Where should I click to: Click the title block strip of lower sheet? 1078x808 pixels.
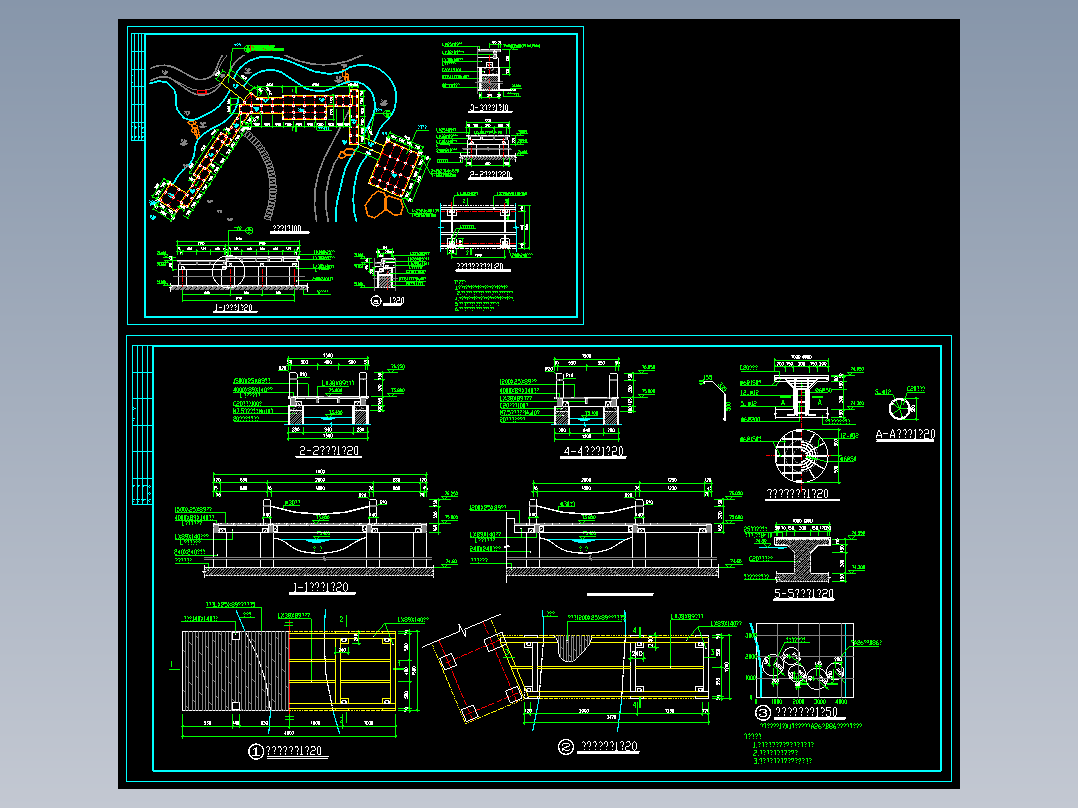tap(142, 425)
